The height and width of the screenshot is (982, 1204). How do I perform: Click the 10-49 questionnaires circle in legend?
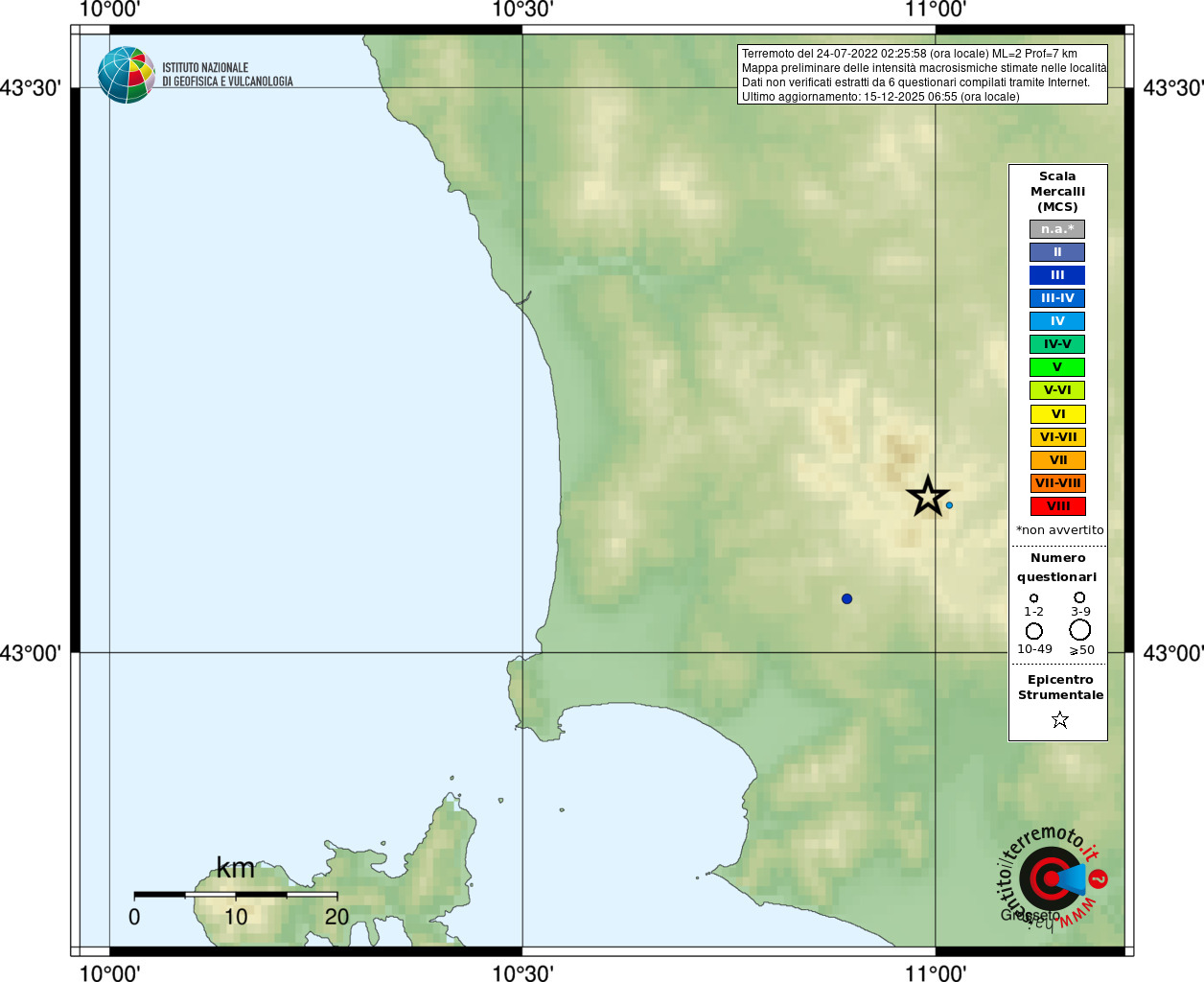[x=1033, y=631]
